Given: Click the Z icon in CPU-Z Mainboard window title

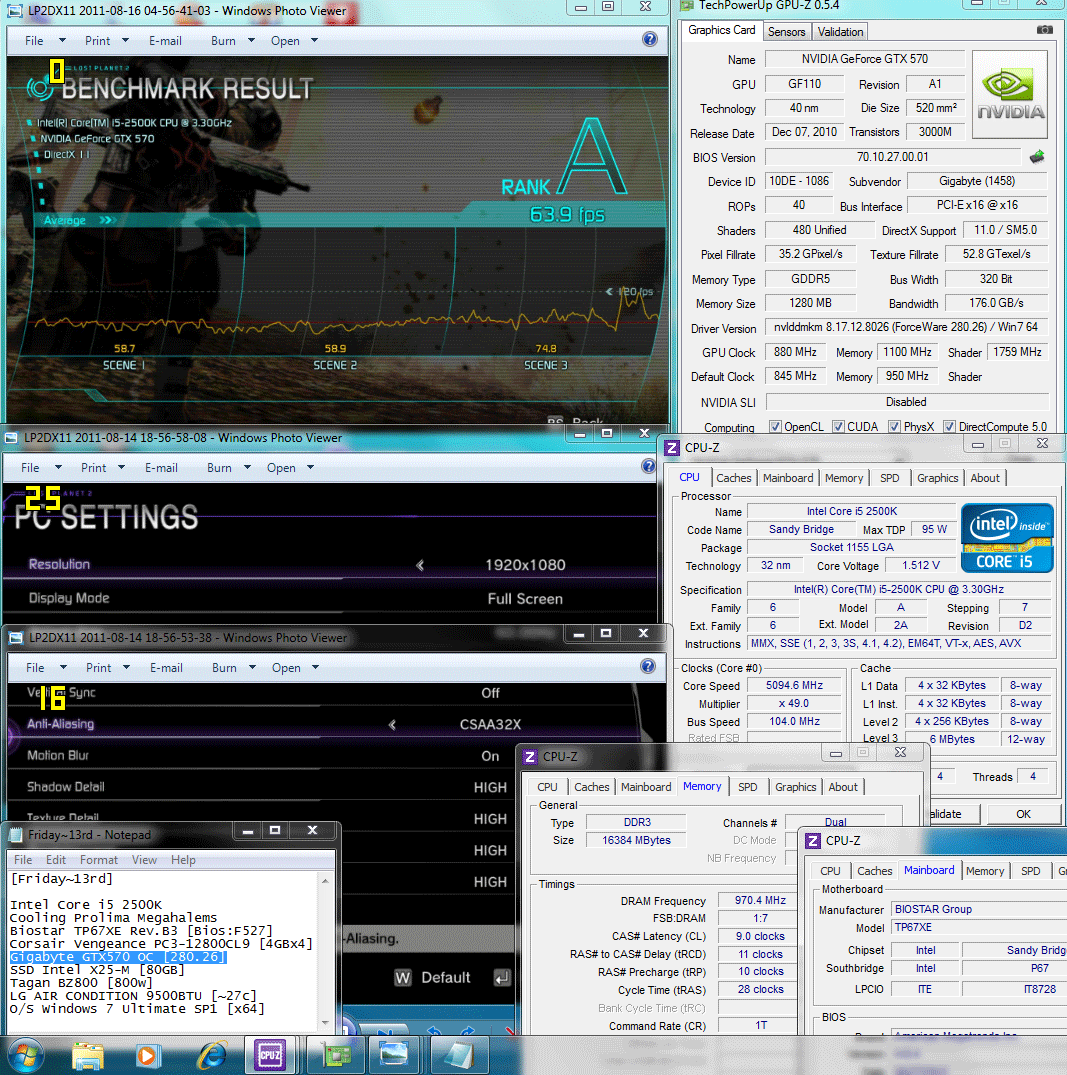Looking at the screenshot, I should click(x=813, y=841).
